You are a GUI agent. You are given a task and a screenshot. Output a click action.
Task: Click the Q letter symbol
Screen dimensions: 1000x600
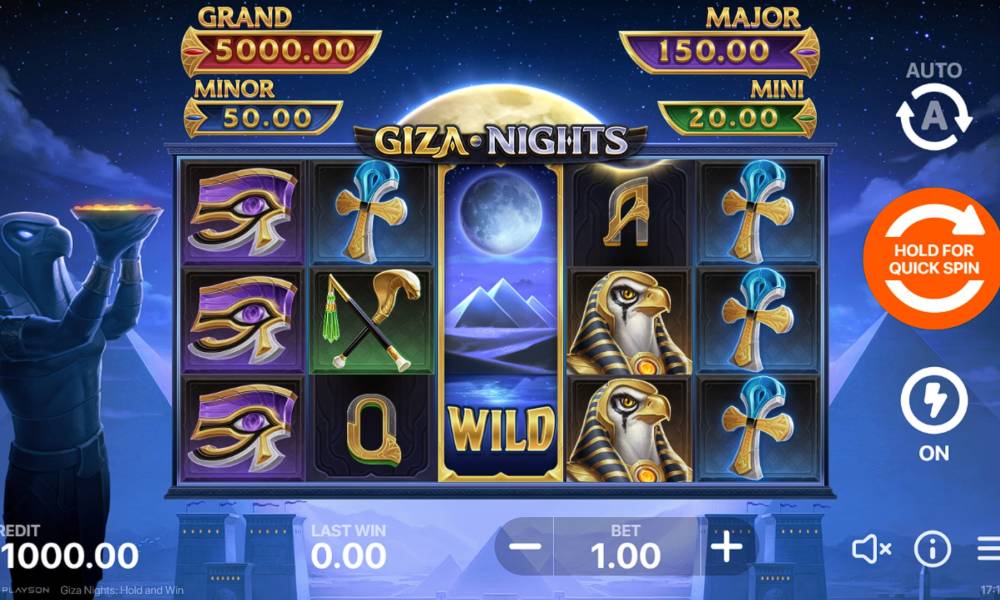pyautogui.click(x=371, y=428)
